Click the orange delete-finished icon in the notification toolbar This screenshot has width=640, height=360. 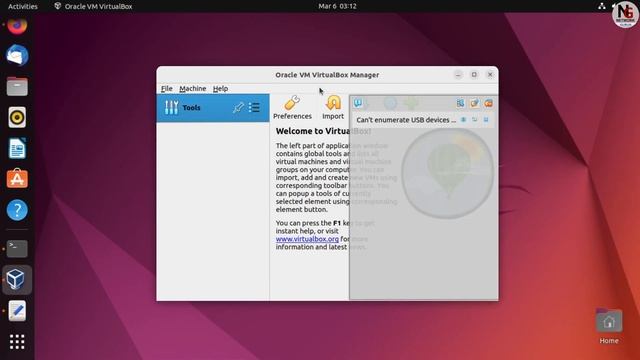click(489, 103)
